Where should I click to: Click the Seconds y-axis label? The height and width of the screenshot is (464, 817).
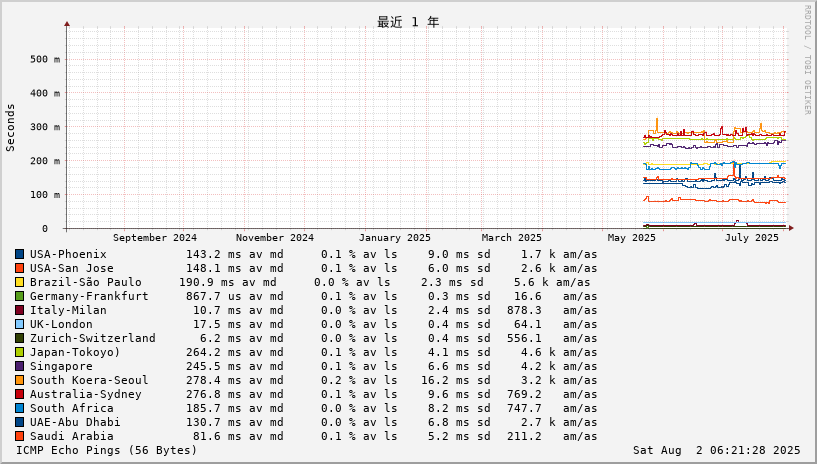click(x=10, y=128)
